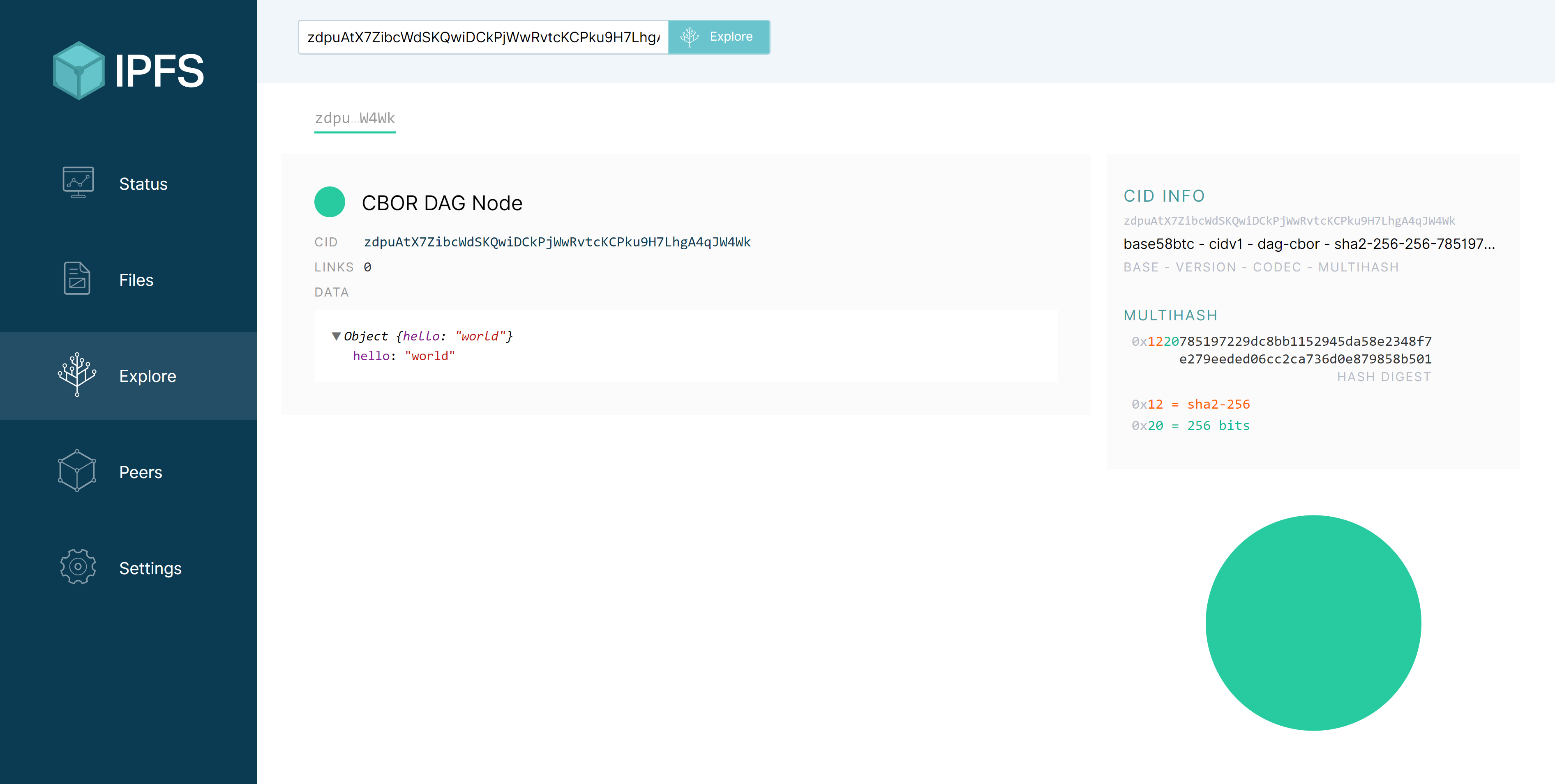1555x784 pixels.
Task: Select the Status monitor icon
Action: 77,183
